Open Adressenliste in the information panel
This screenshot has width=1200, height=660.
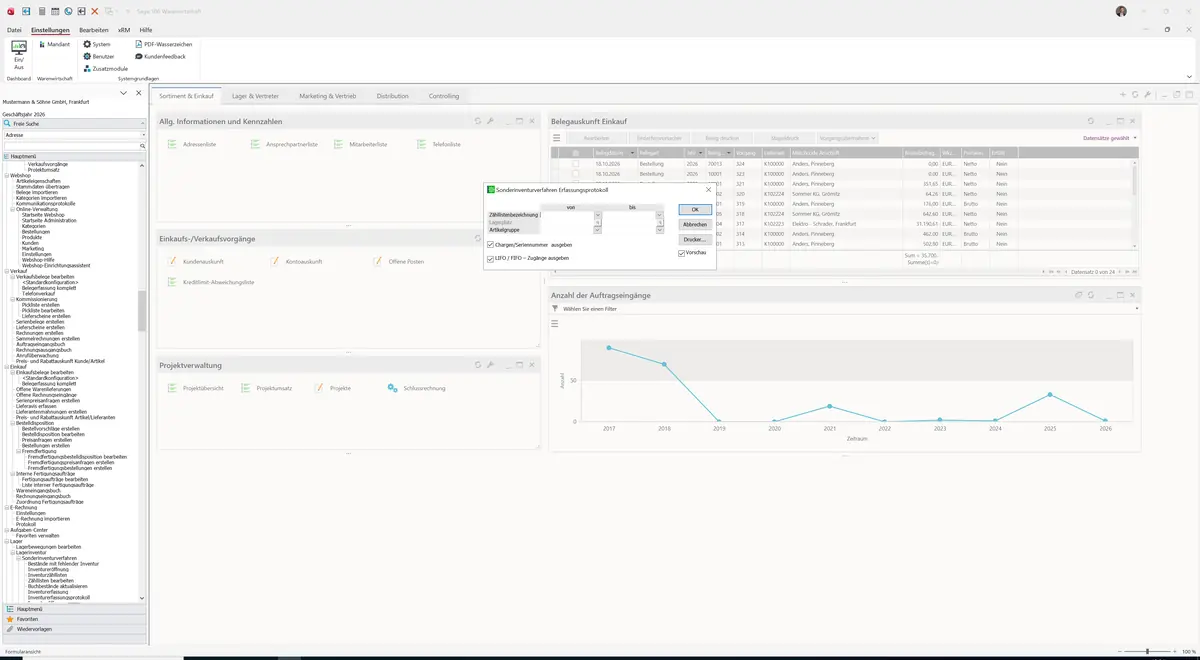(x=193, y=144)
